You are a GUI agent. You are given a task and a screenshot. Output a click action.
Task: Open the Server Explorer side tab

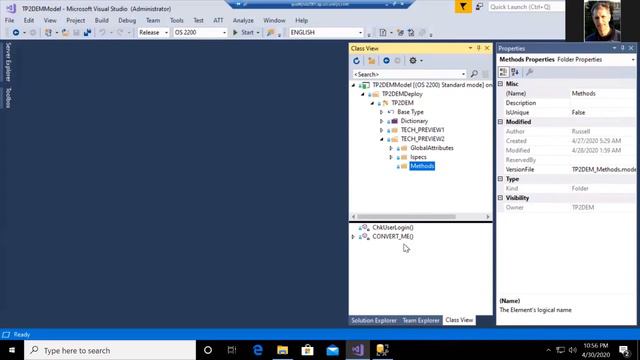tap(8, 62)
